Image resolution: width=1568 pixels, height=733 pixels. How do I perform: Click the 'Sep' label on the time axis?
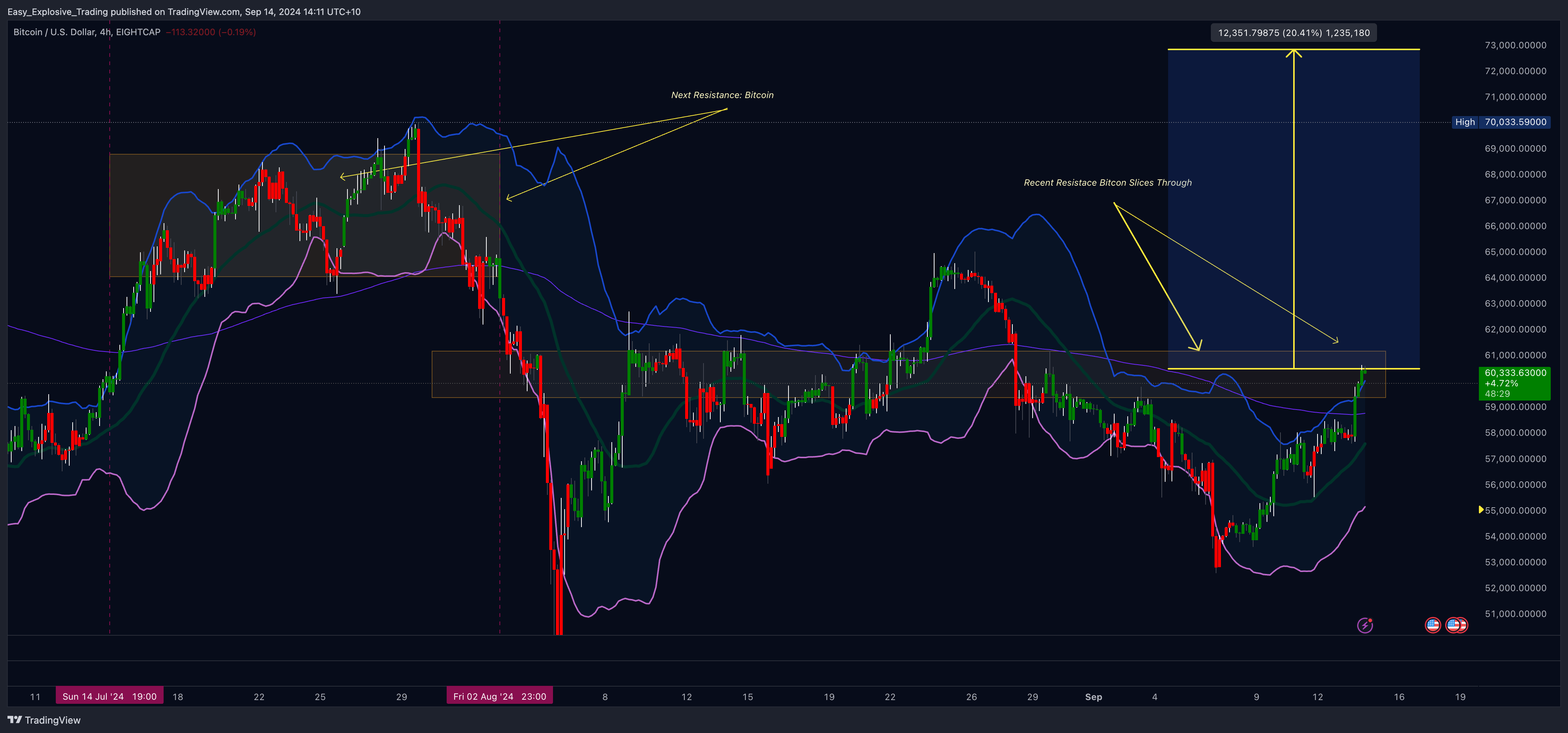pyautogui.click(x=1093, y=697)
